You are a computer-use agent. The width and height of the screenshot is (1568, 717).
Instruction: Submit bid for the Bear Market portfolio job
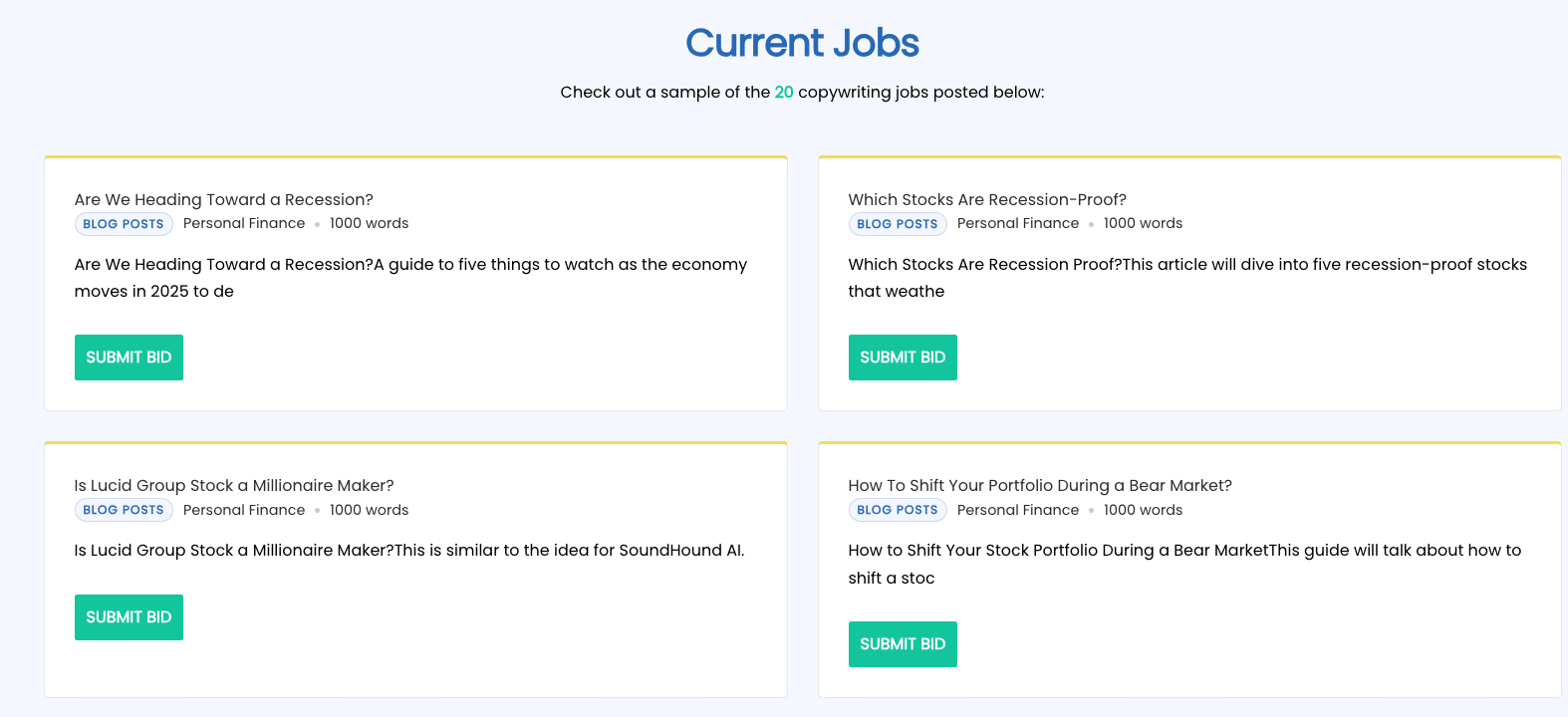point(902,644)
